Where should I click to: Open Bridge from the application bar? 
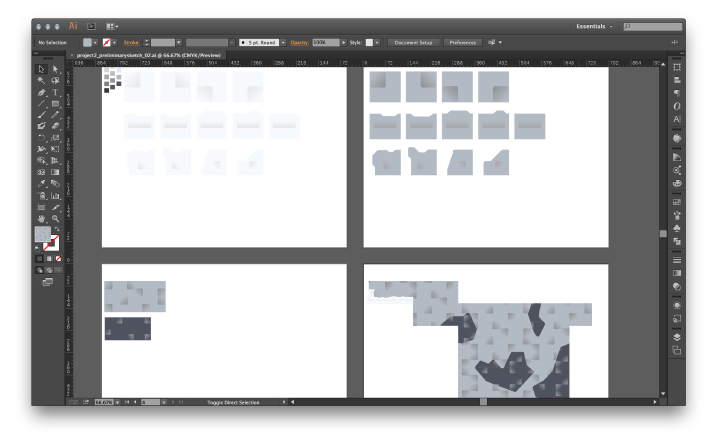coord(91,26)
